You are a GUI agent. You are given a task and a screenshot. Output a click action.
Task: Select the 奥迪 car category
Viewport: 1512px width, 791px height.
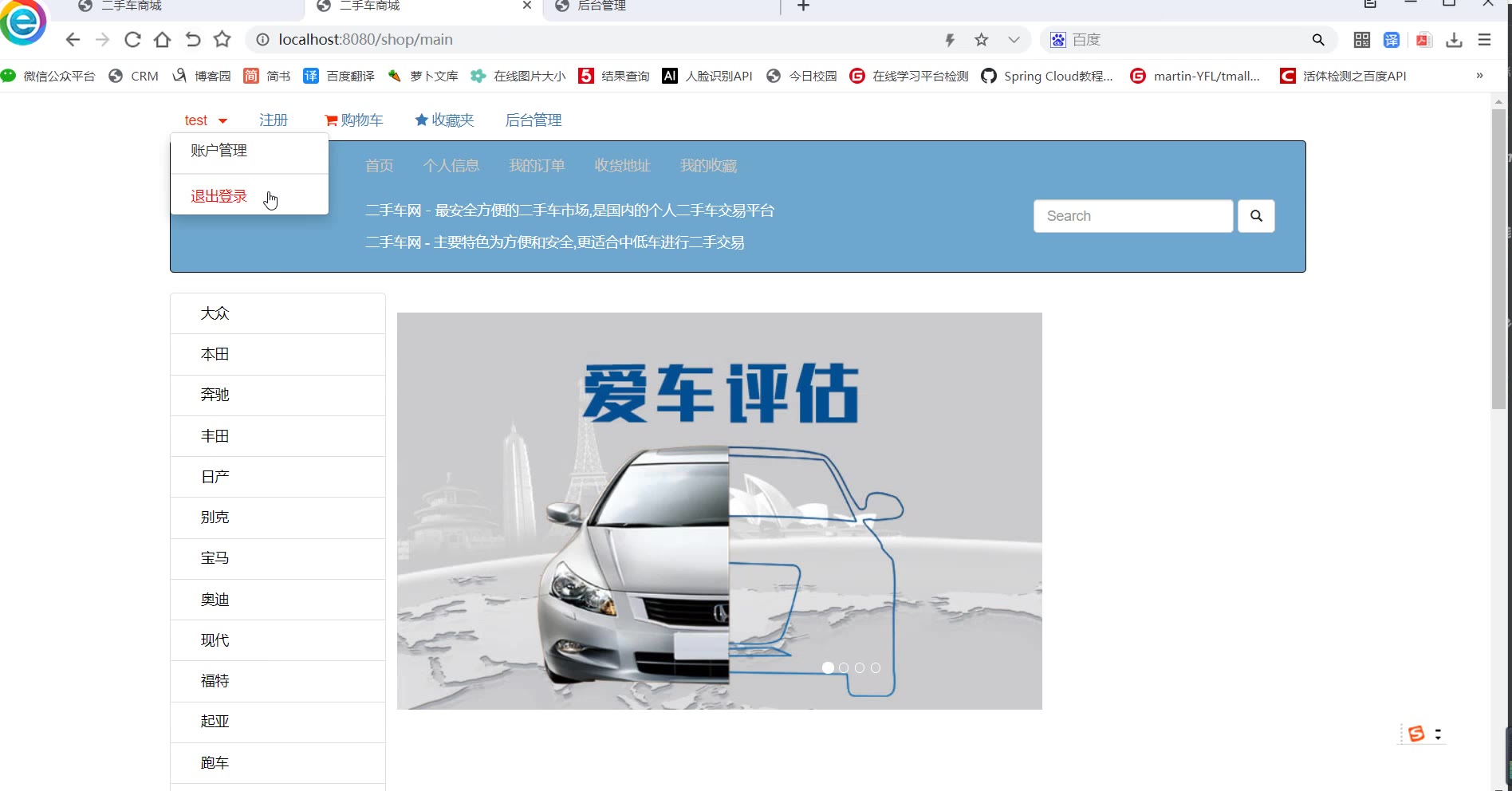point(278,600)
